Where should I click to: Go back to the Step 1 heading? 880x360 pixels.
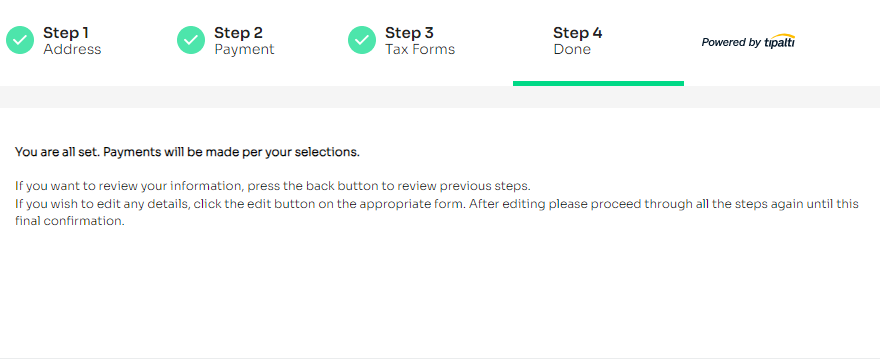coord(66,33)
